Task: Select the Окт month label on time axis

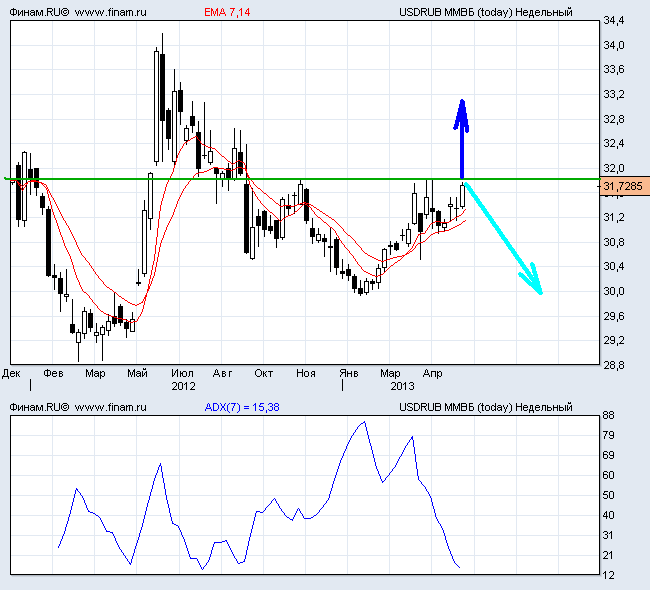Action: pos(263,373)
